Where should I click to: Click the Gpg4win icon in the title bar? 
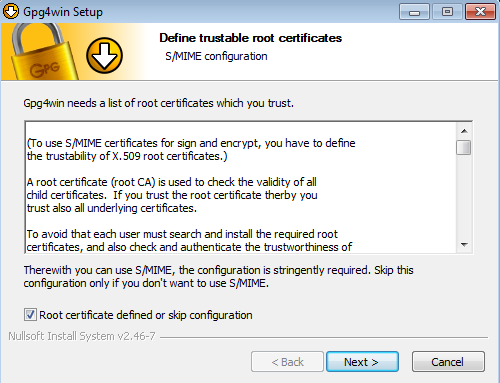click(11, 11)
